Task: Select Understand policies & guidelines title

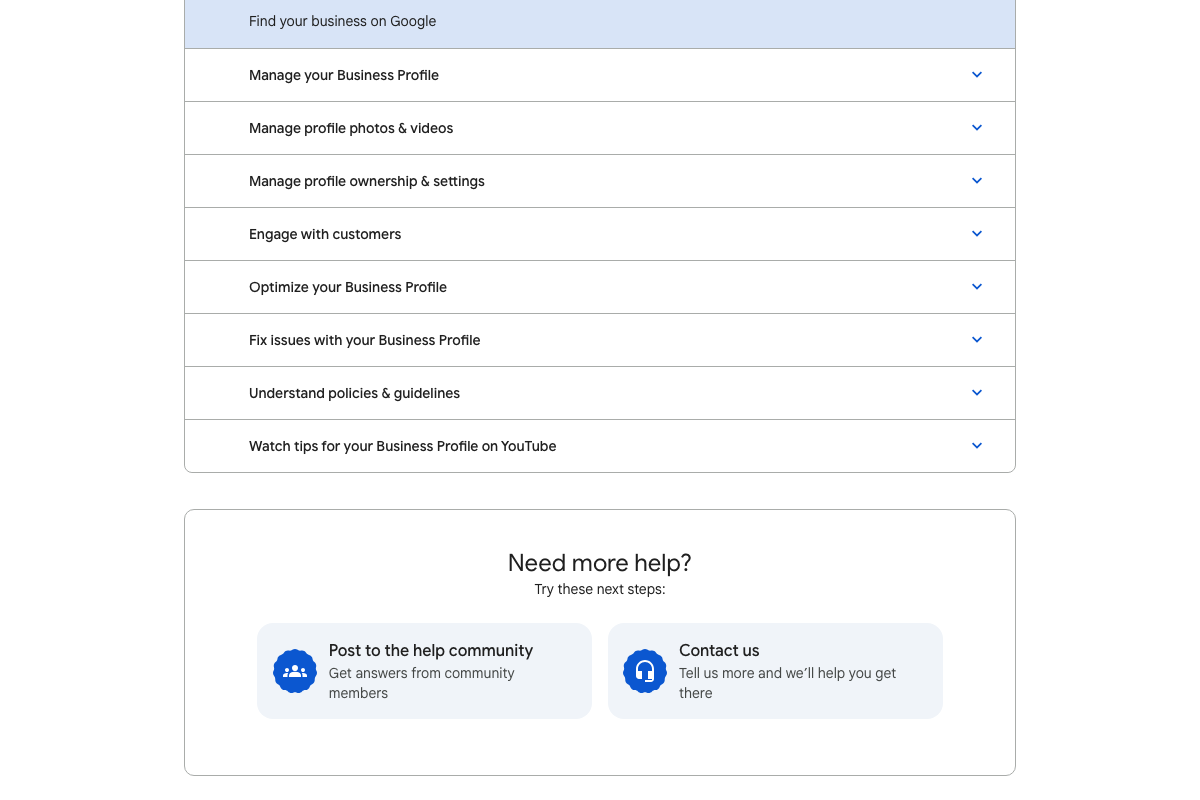Action: pyautogui.click(x=355, y=393)
